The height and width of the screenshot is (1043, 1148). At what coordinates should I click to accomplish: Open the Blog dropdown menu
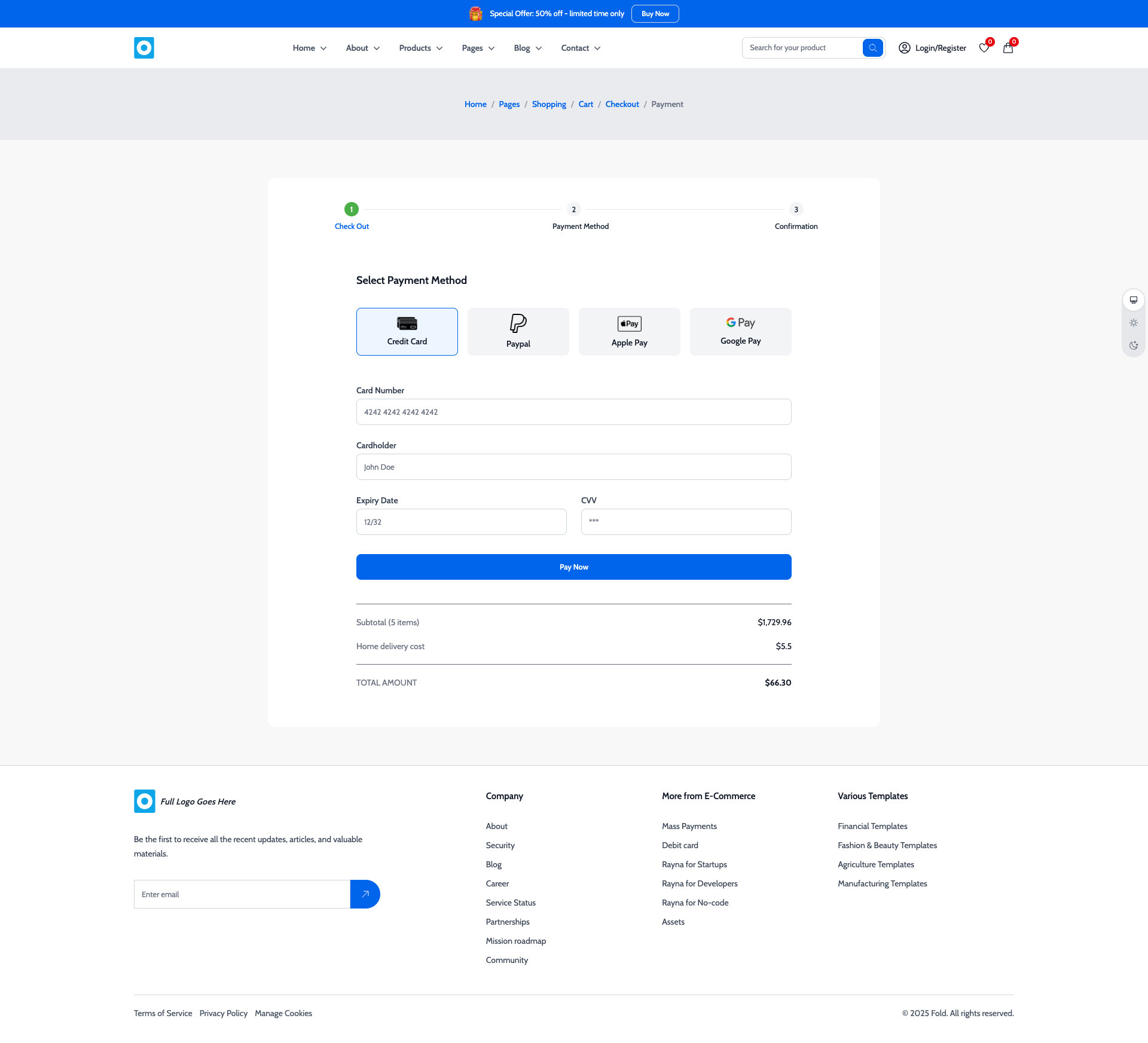click(527, 48)
